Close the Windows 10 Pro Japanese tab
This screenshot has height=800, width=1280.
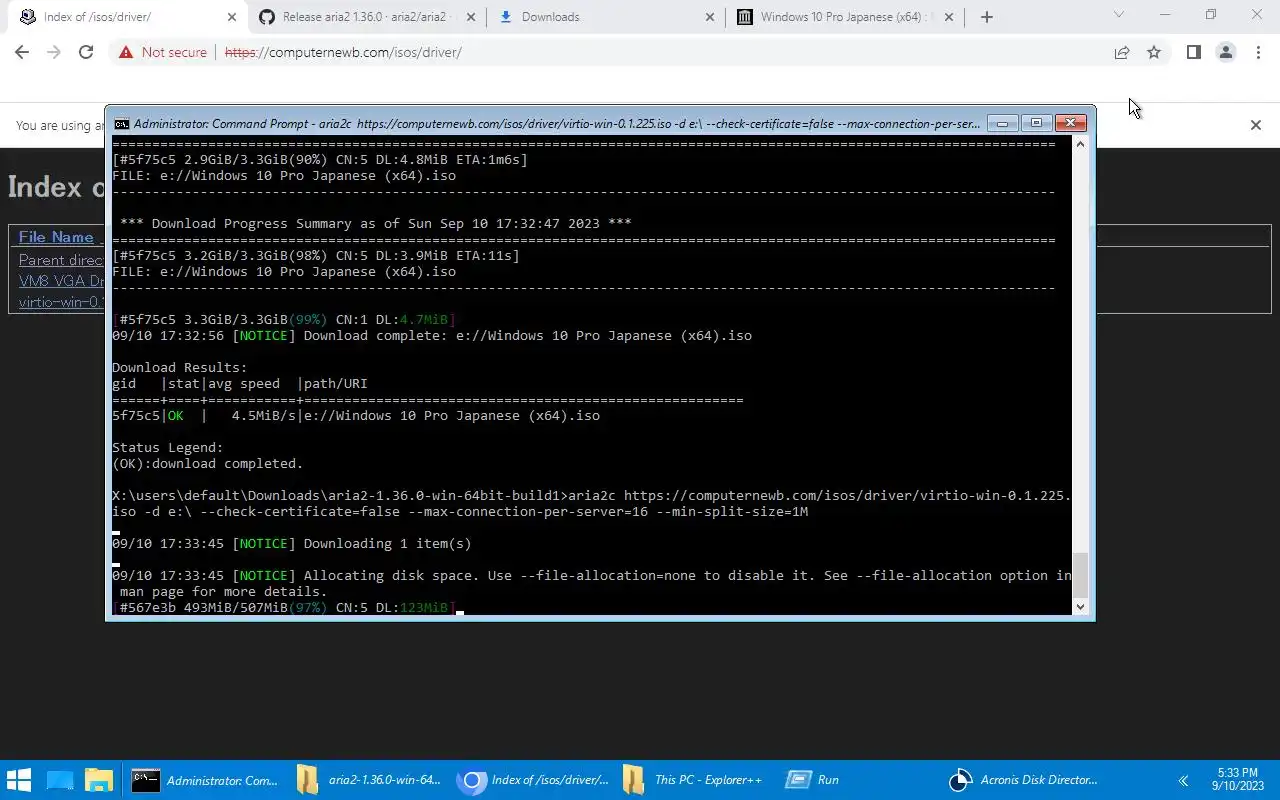pos(949,17)
